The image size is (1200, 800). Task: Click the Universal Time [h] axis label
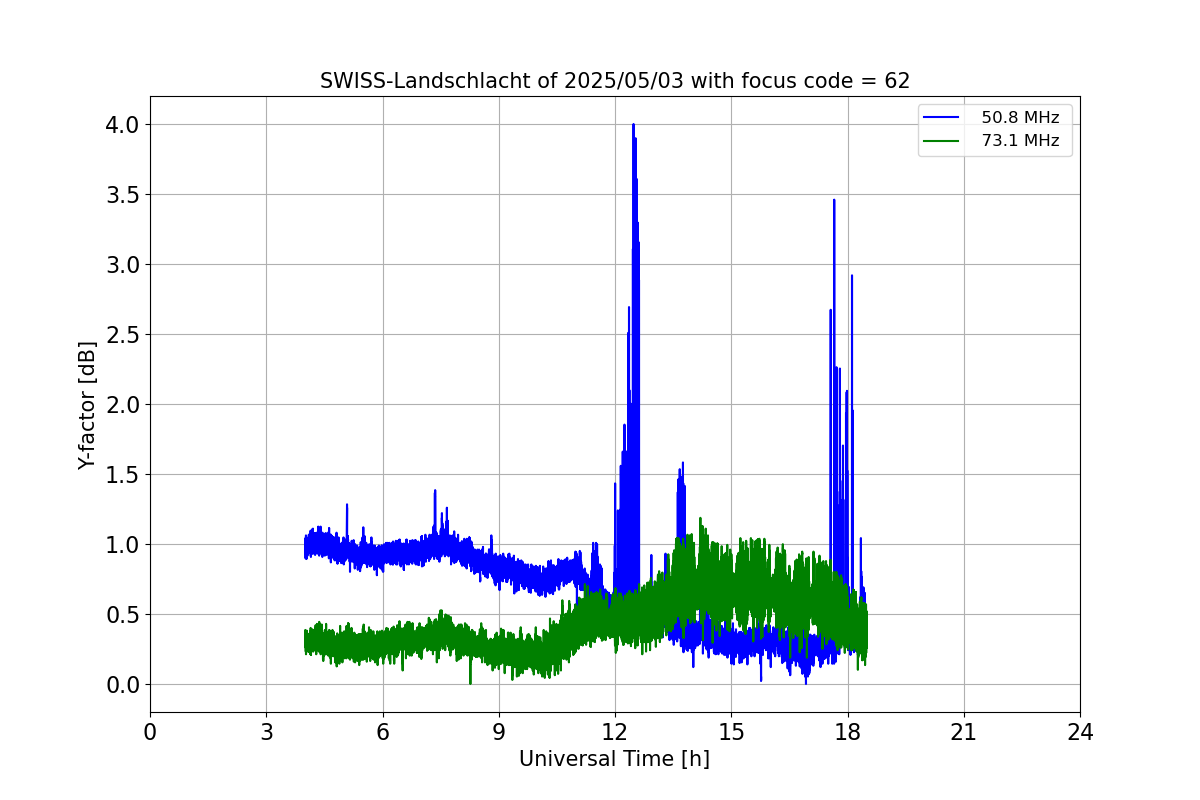tap(614, 759)
